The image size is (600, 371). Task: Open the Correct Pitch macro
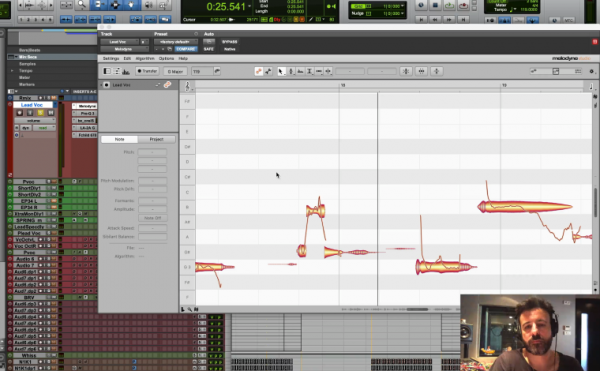coord(406,71)
